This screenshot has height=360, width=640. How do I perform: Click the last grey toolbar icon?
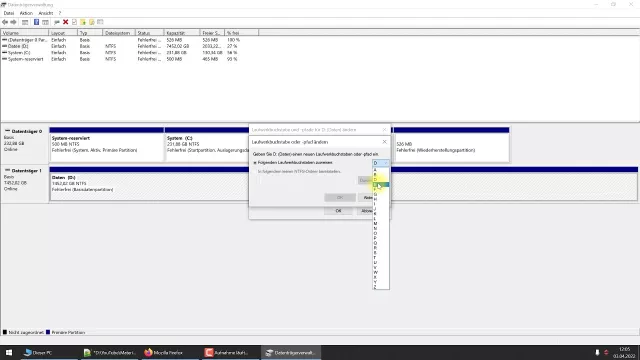point(100,22)
